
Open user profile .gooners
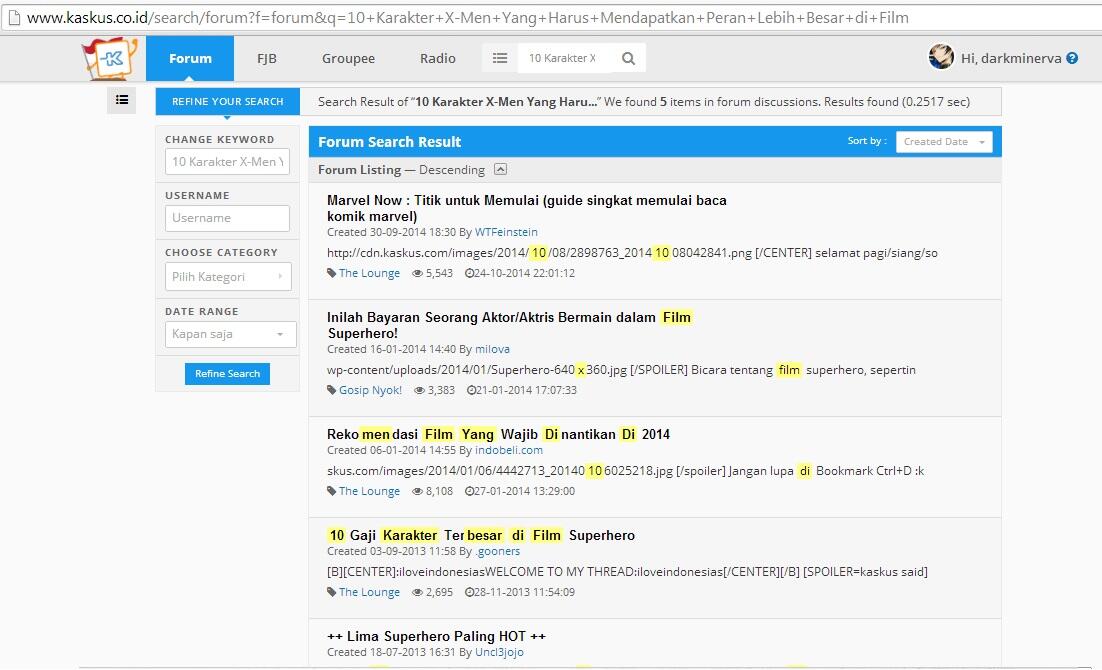(x=498, y=552)
